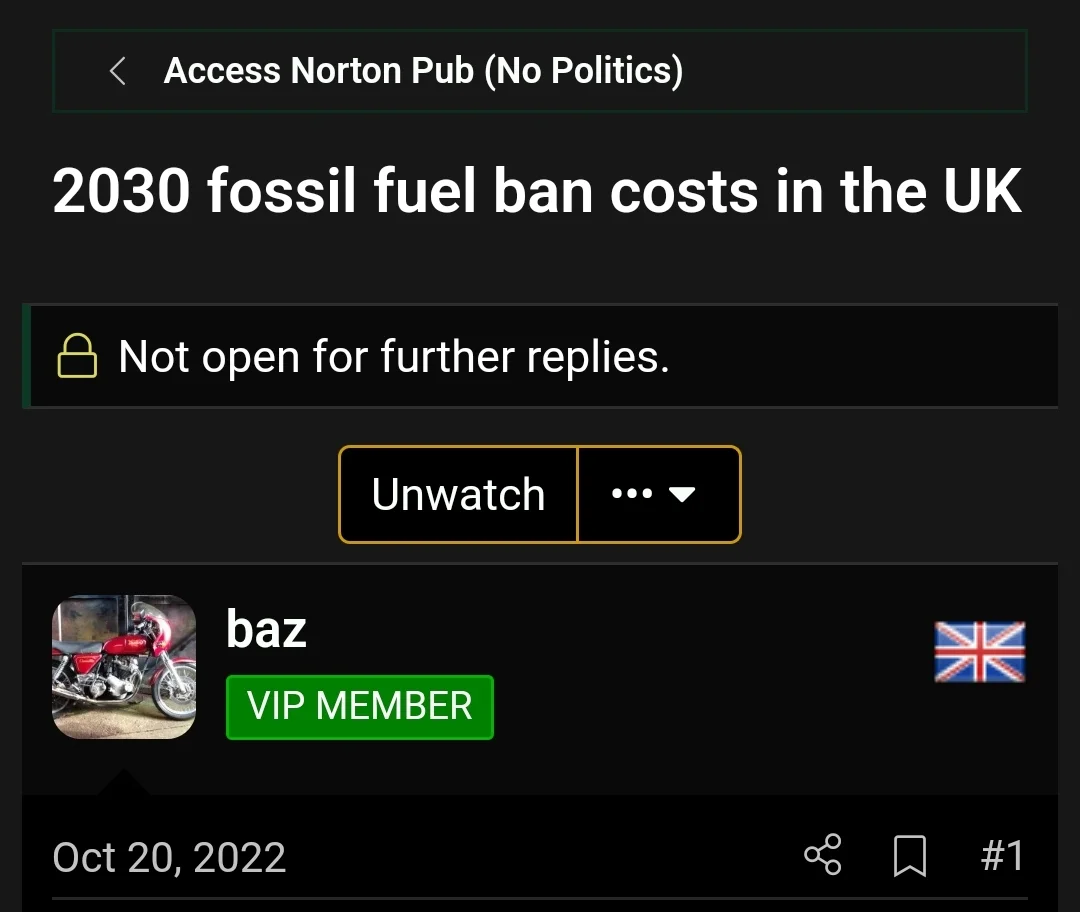This screenshot has height=912, width=1080.
Task: Click the padlock icon on locked notice
Action: [77, 356]
